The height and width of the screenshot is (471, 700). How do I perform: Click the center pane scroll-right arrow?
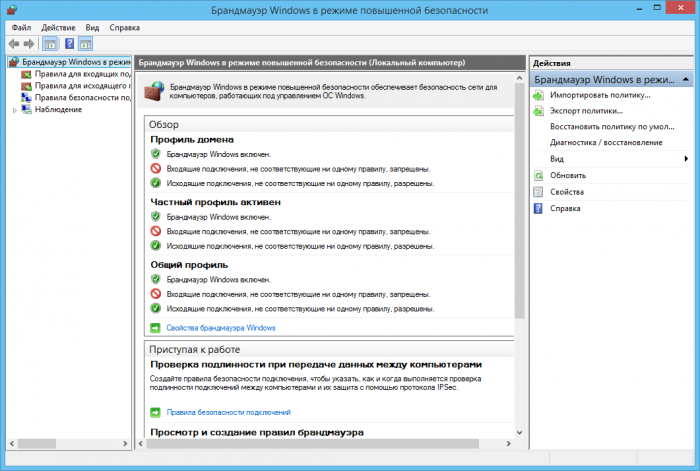(508, 444)
